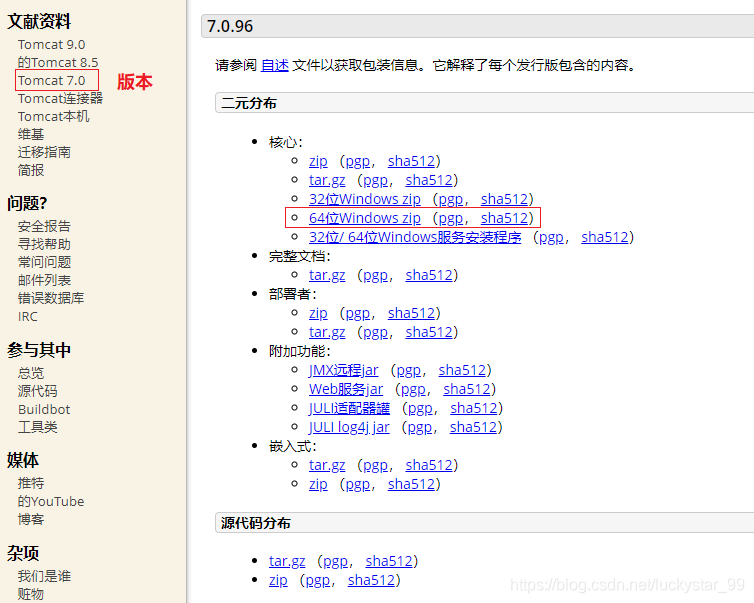This screenshot has width=754, height=603.
Task: Open sha512 link for 嵌入式 zip
Action: click(x=412, y=484)
